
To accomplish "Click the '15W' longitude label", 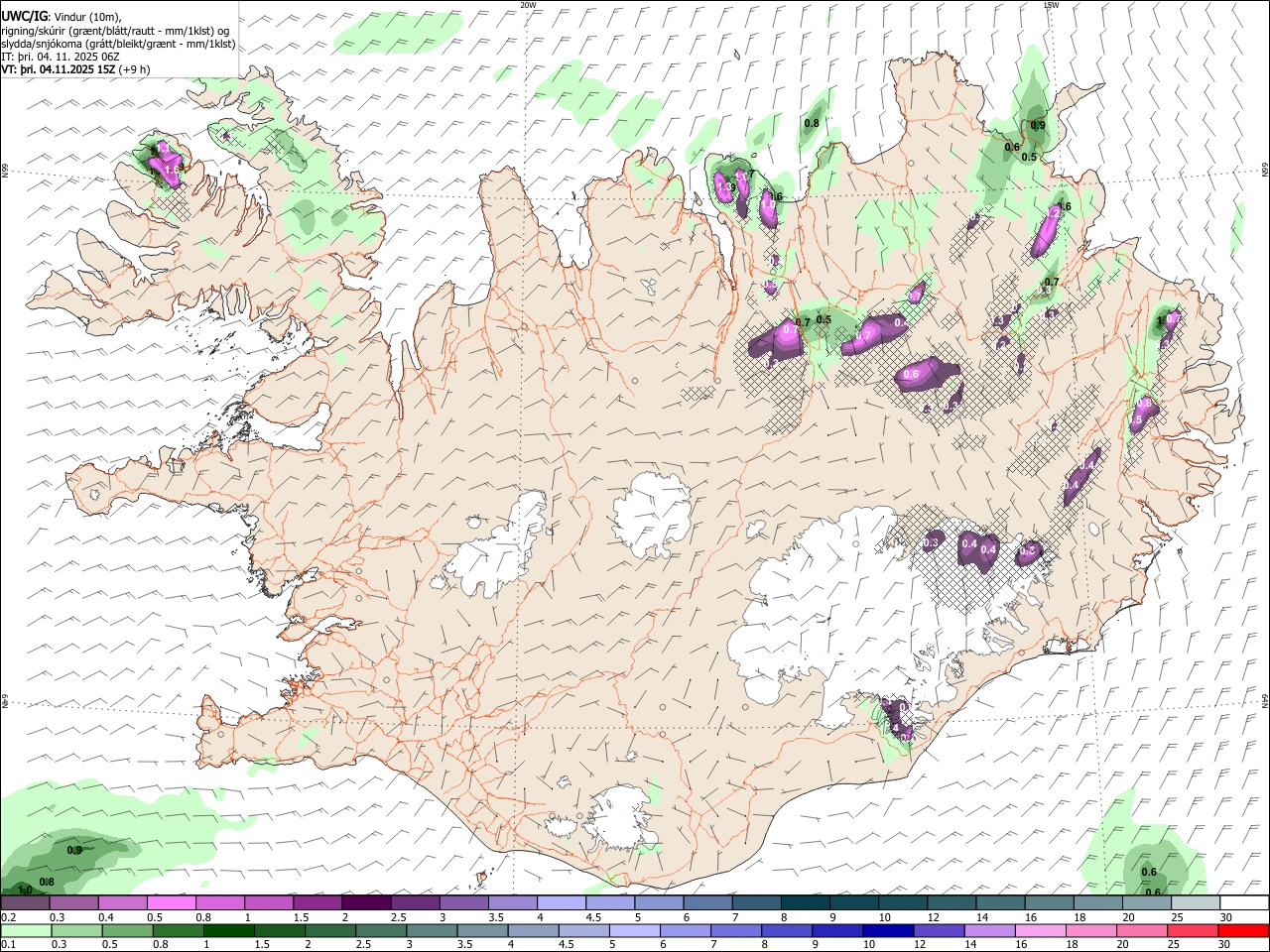I will coord(1051,5).
